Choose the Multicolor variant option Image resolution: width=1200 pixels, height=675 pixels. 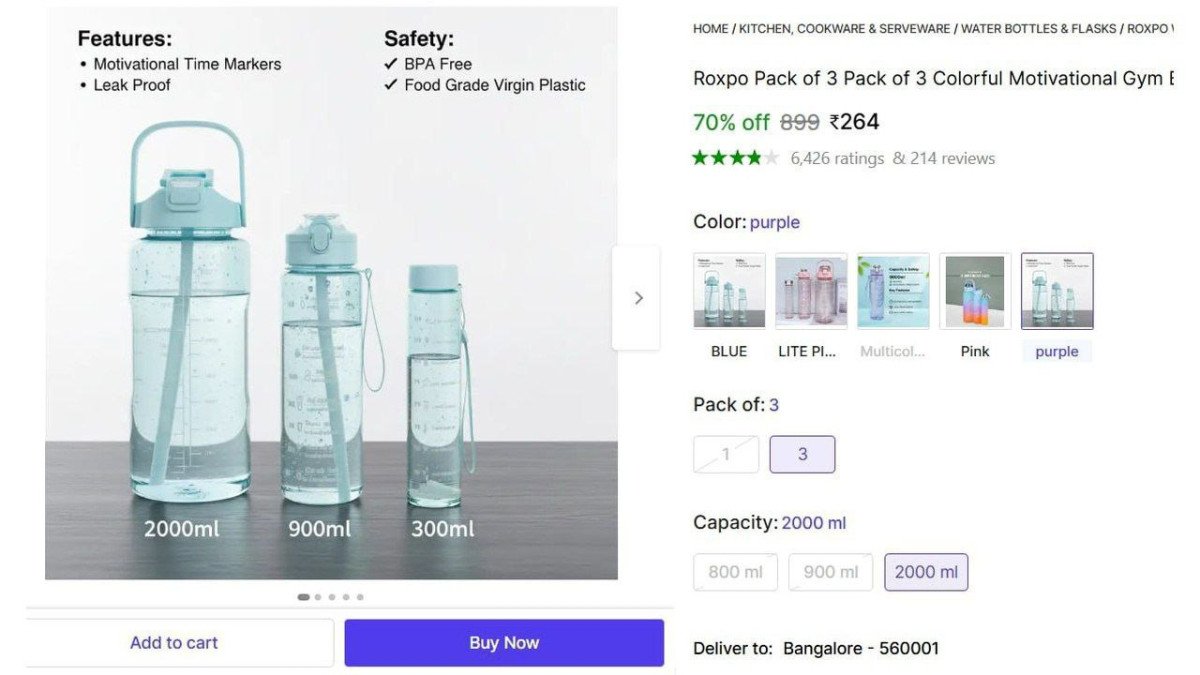tap(892, 291)
